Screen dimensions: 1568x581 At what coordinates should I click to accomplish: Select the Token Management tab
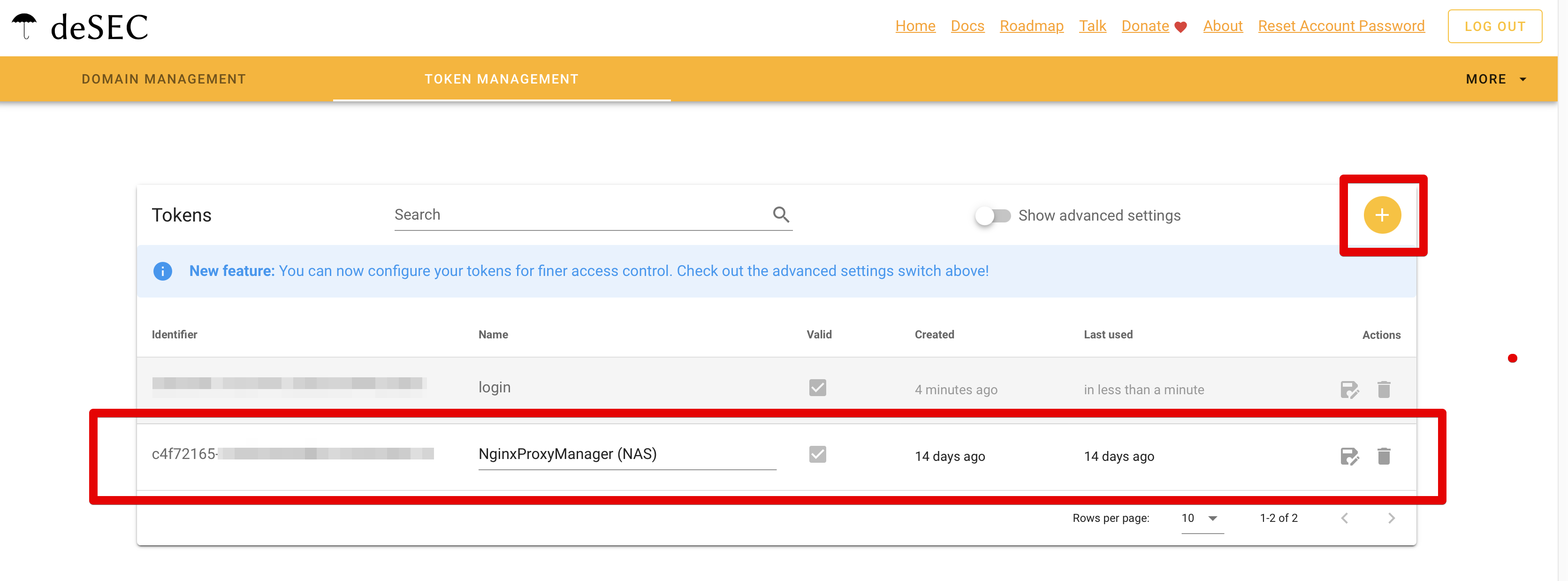[501, 79]
